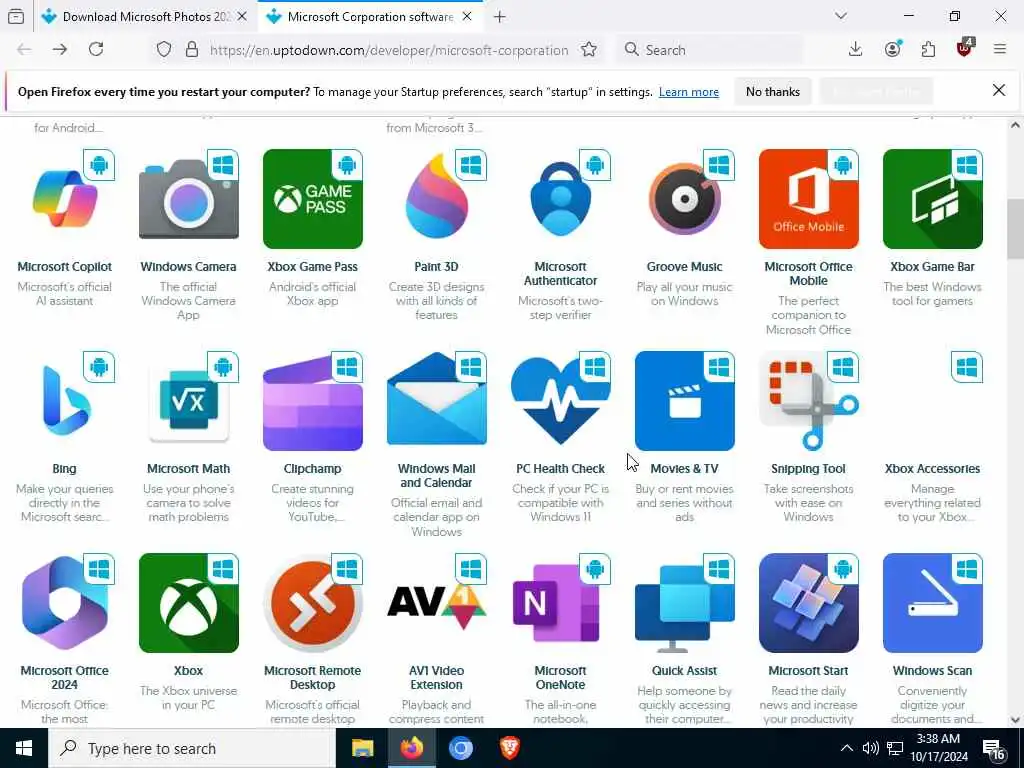Click the green Xbox app icon
Viewport: 1024px width, 768px height.
[189, 603]
